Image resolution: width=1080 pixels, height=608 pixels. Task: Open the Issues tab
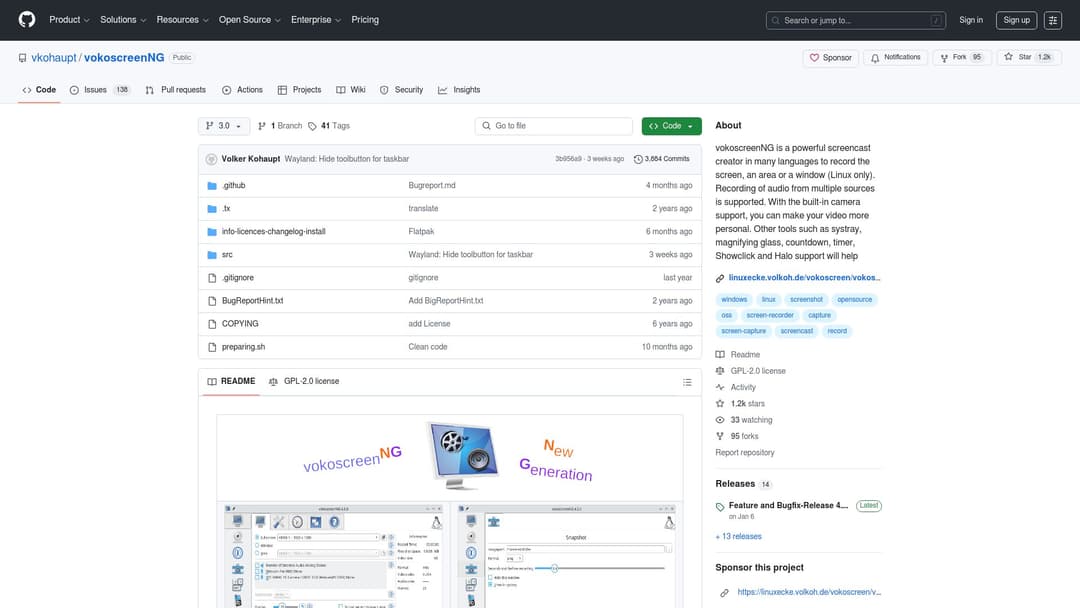click(x=100, y=90)
